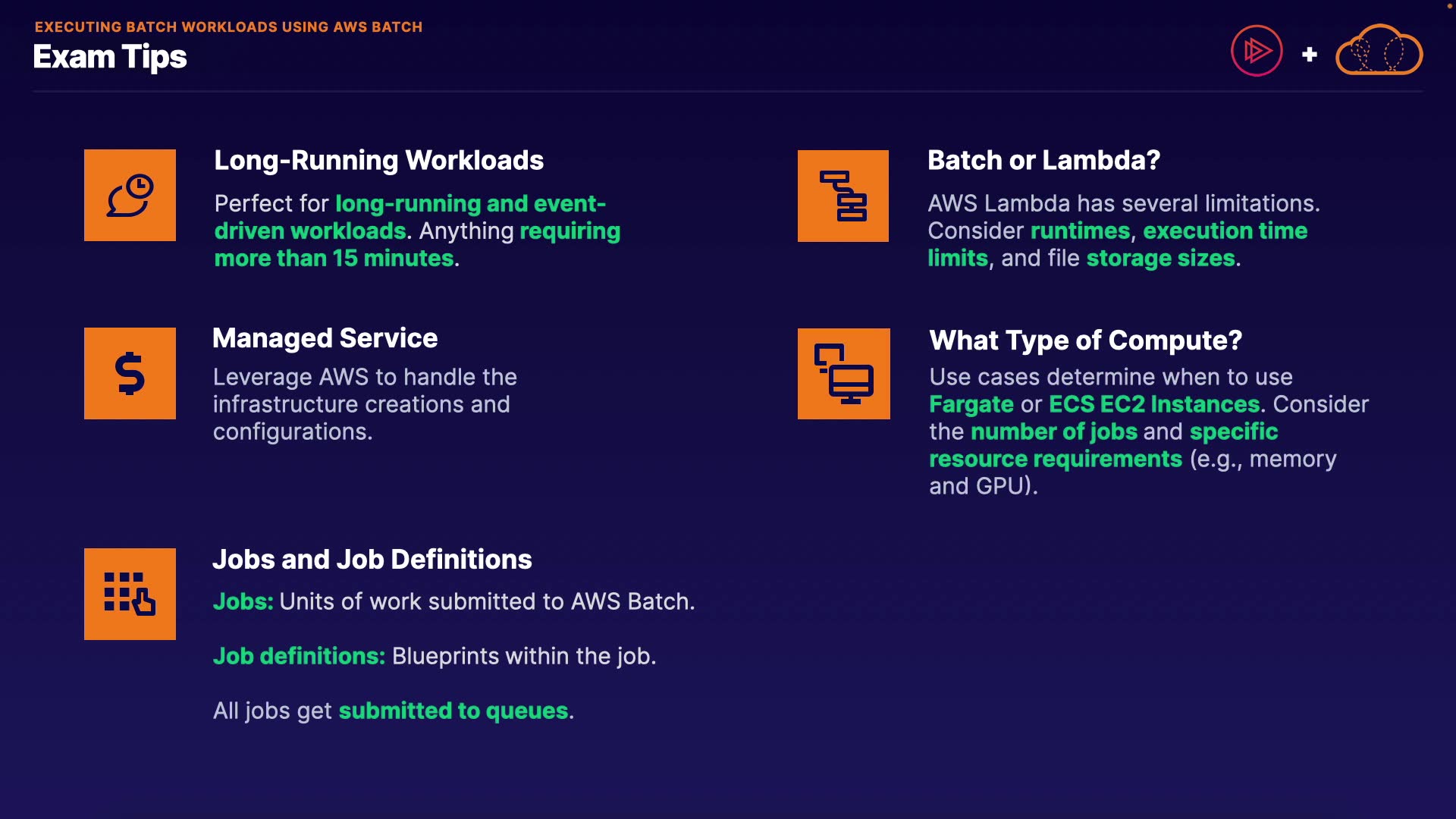The width and height of the screenshot is (1456, 819).
Task: Click the green 'Fargate' text
Action: (x=971, y=404)
